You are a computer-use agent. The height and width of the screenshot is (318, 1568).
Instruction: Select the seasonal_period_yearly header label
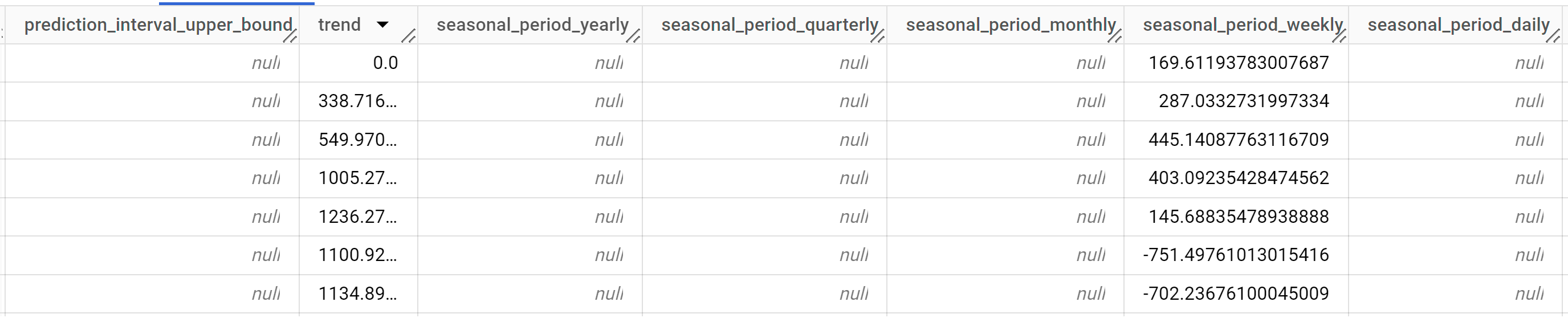(x=532, y=25)
